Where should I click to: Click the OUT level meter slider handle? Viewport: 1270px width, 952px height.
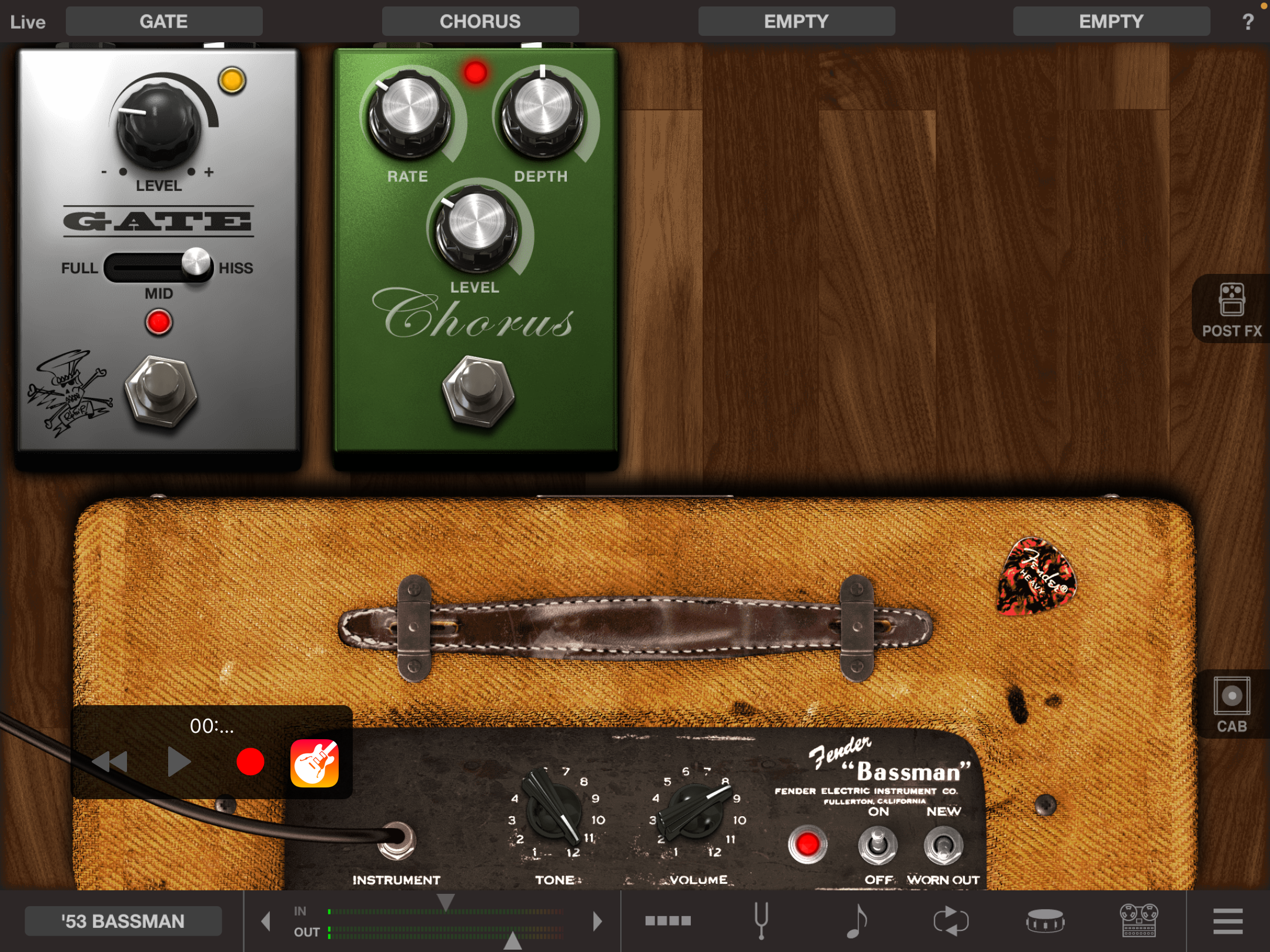513,940
